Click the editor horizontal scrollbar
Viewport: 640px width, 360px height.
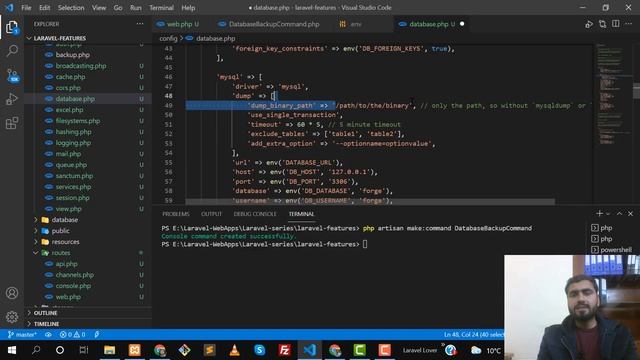point(370,202)
